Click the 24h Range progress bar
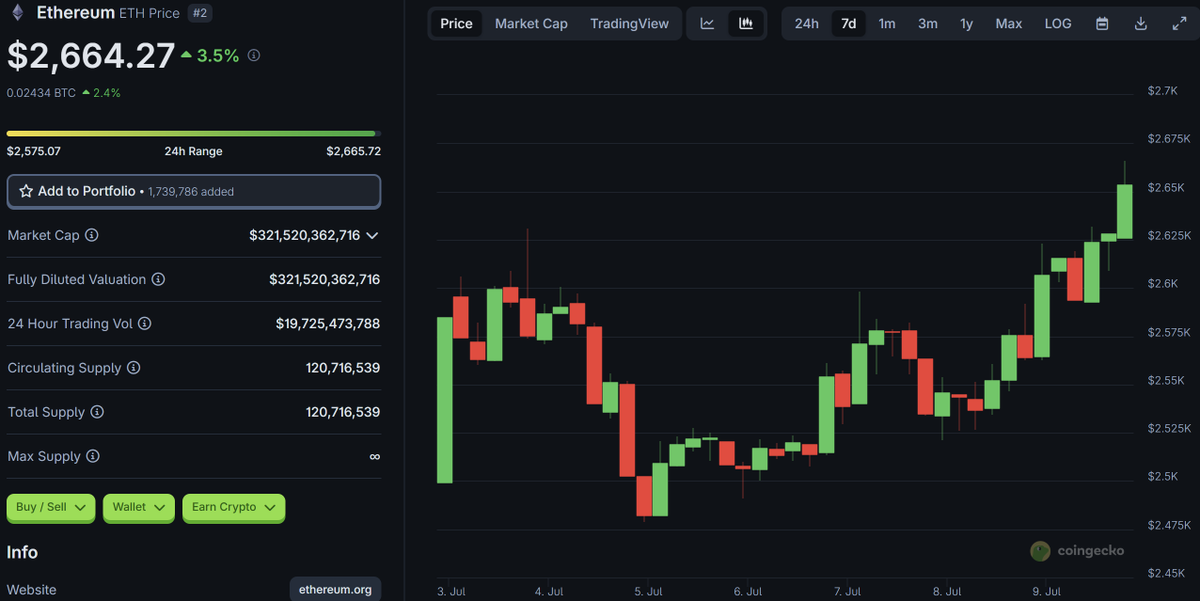The width and height of the screenshot is (1200, 601). 194,133
